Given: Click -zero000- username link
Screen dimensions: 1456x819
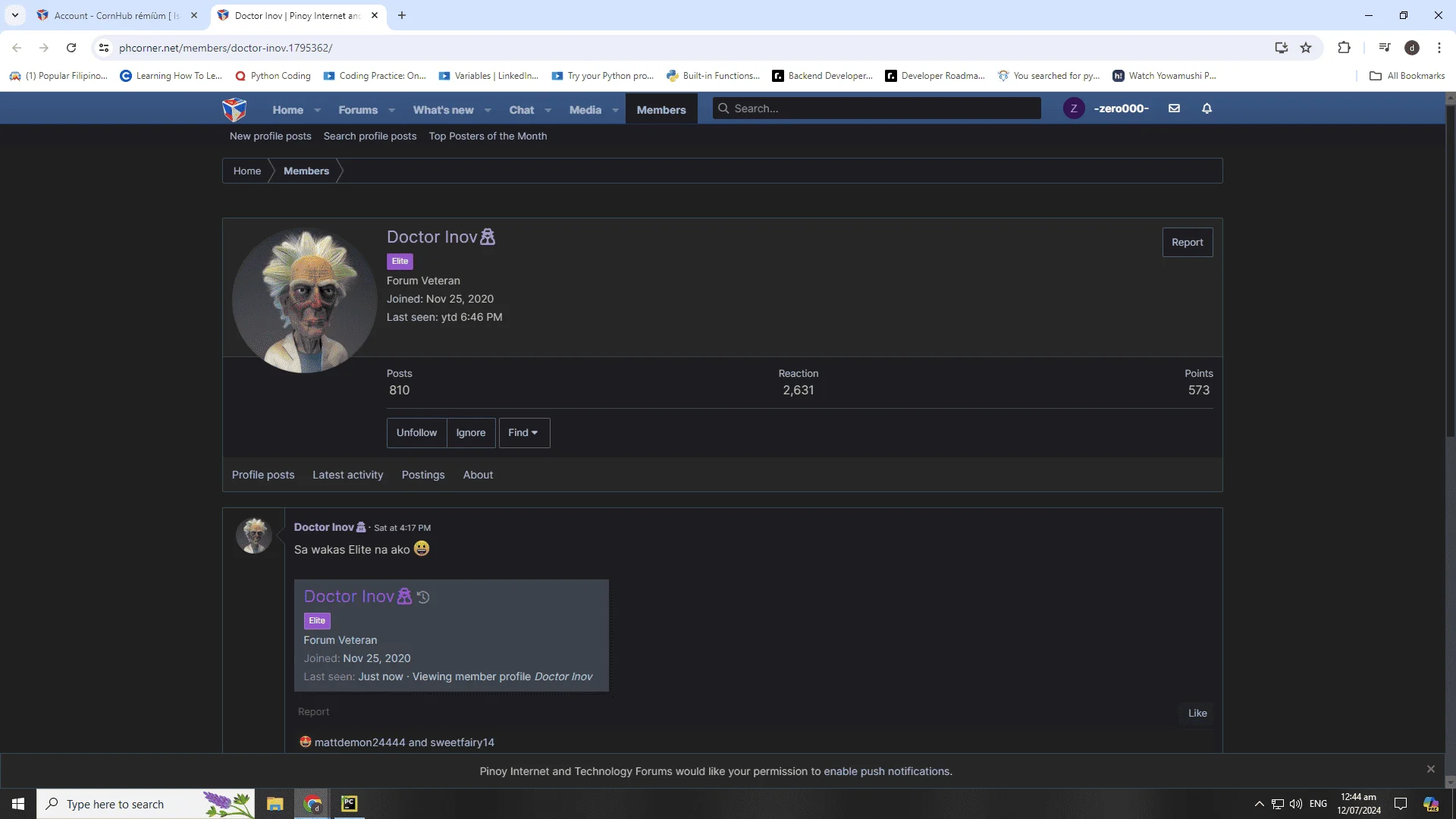Looking at the screenshot, I should [x=1121, y=108].
